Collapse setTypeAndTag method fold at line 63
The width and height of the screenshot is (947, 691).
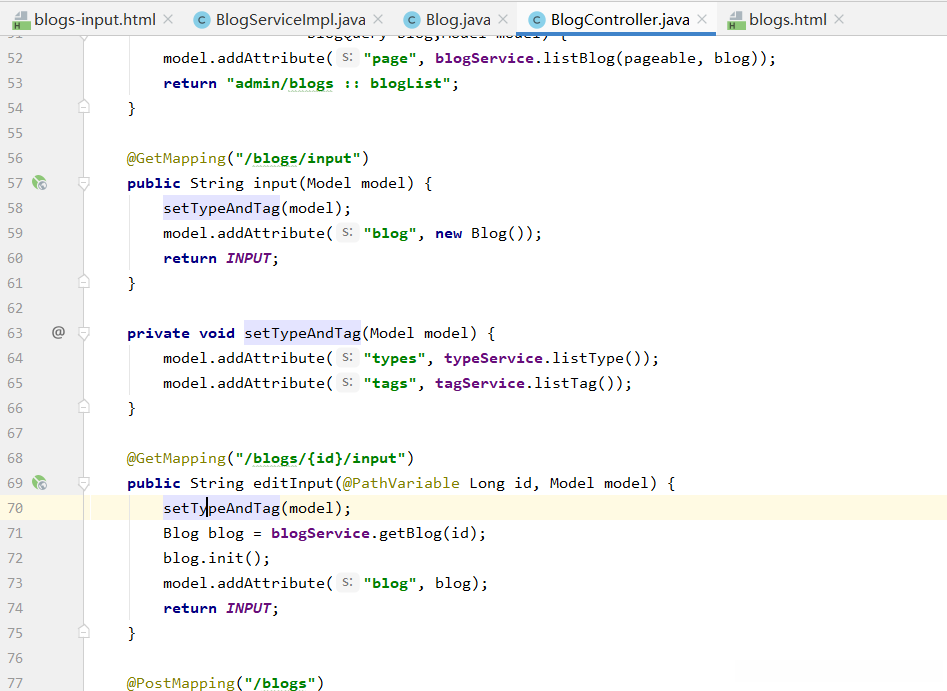coord(84,333)
